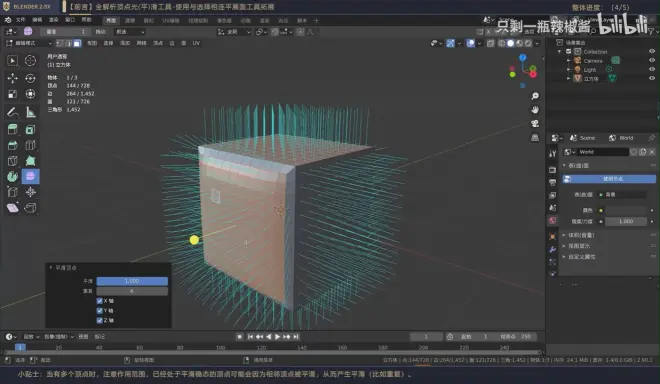Hide the Camera in the outliner
Screen dimensions: 660x384
pos(652,60)
